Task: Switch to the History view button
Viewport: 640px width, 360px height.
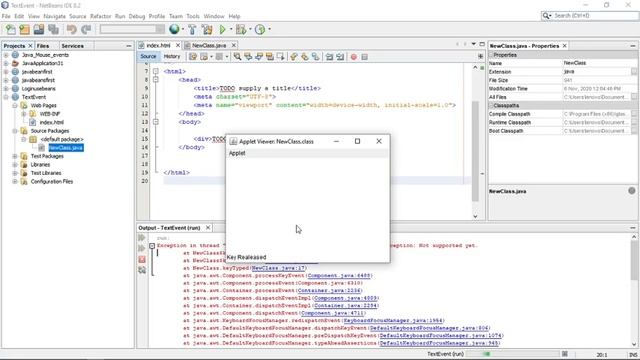Action: tap(172, 56)
